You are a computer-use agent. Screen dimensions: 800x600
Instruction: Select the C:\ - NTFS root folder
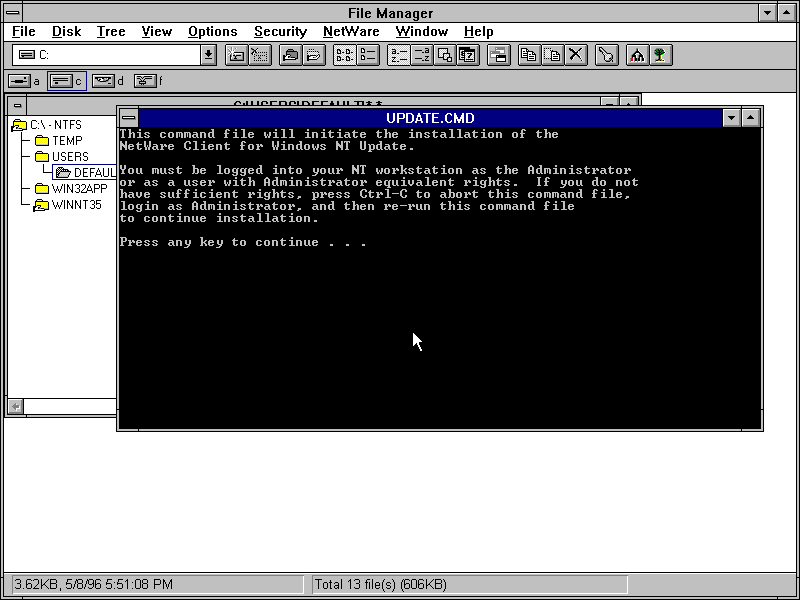(47, 124)
